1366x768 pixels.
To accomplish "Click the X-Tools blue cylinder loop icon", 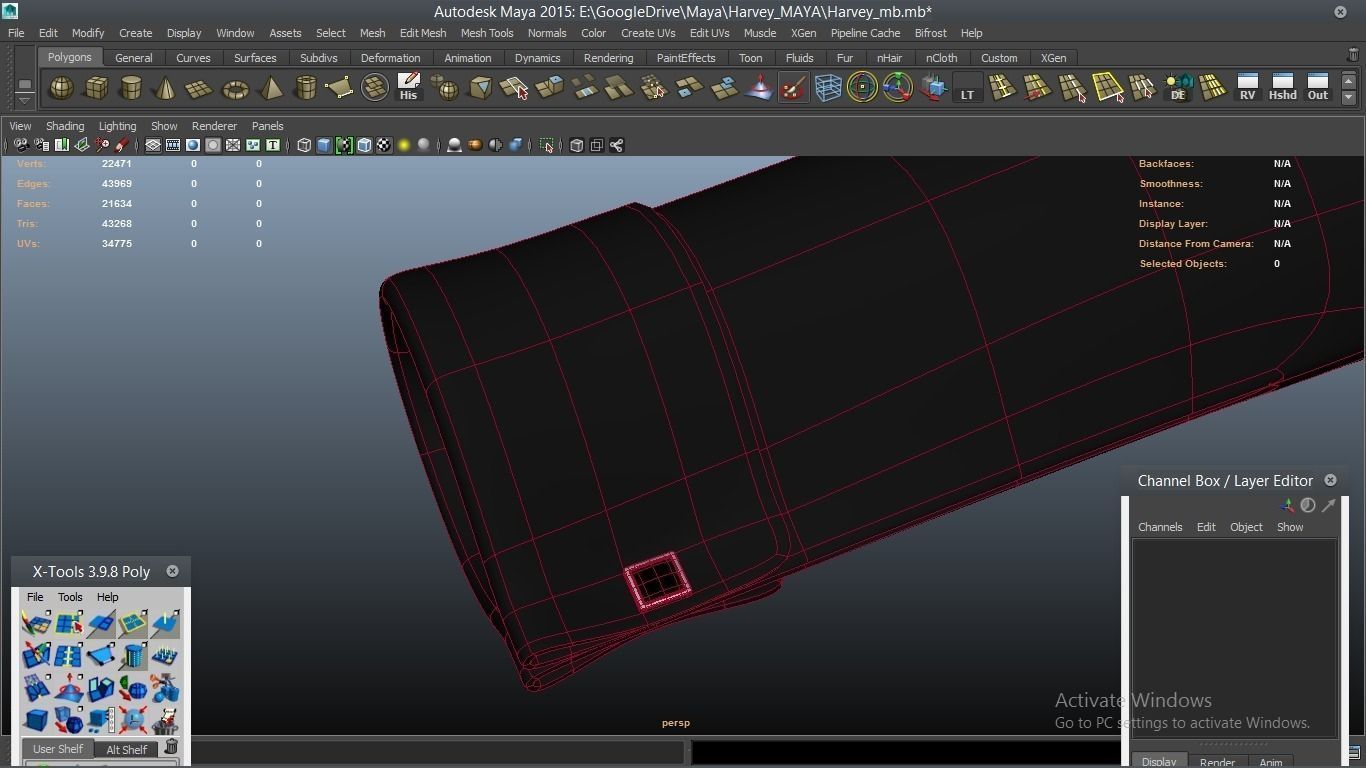I will click(133, 656).
